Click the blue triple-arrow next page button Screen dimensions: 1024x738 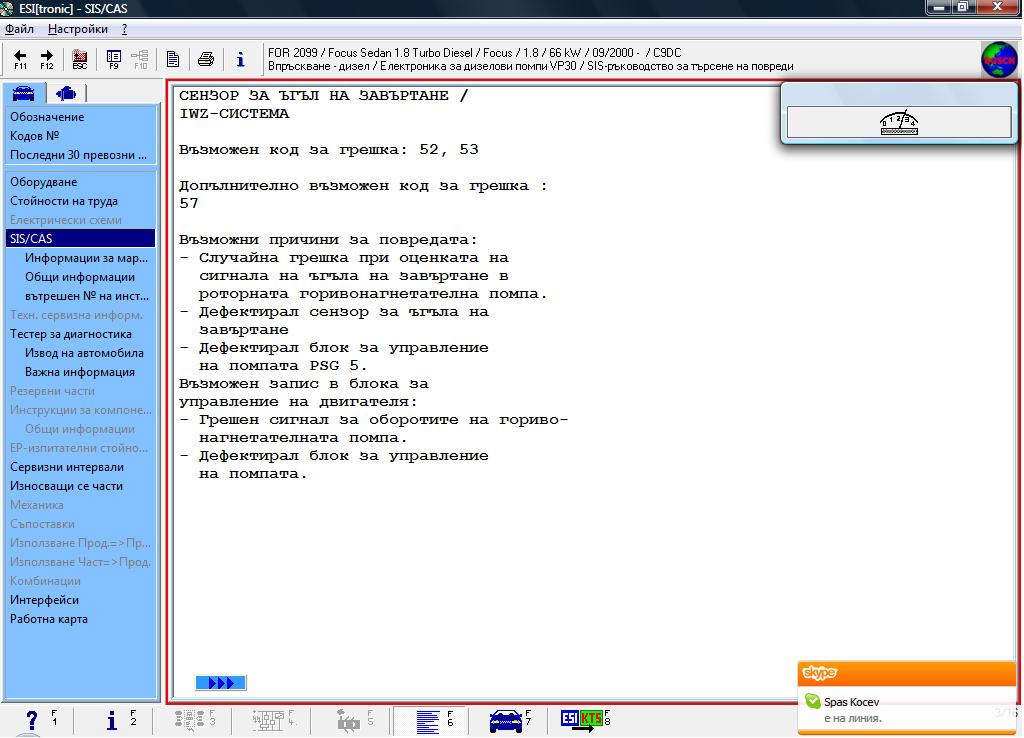pyautogui.click(x=221, y=682)
